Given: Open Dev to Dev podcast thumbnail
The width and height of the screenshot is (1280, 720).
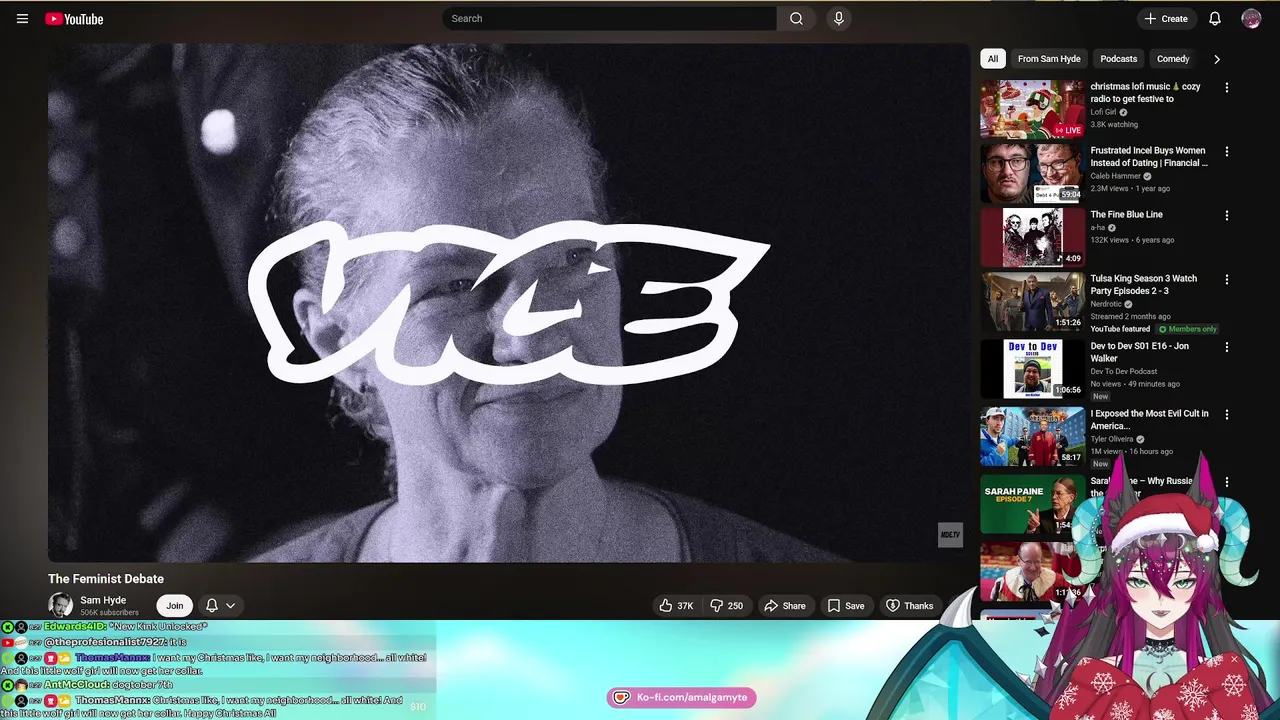Looking at the screenshot, I should click(x=1032, y=368).
